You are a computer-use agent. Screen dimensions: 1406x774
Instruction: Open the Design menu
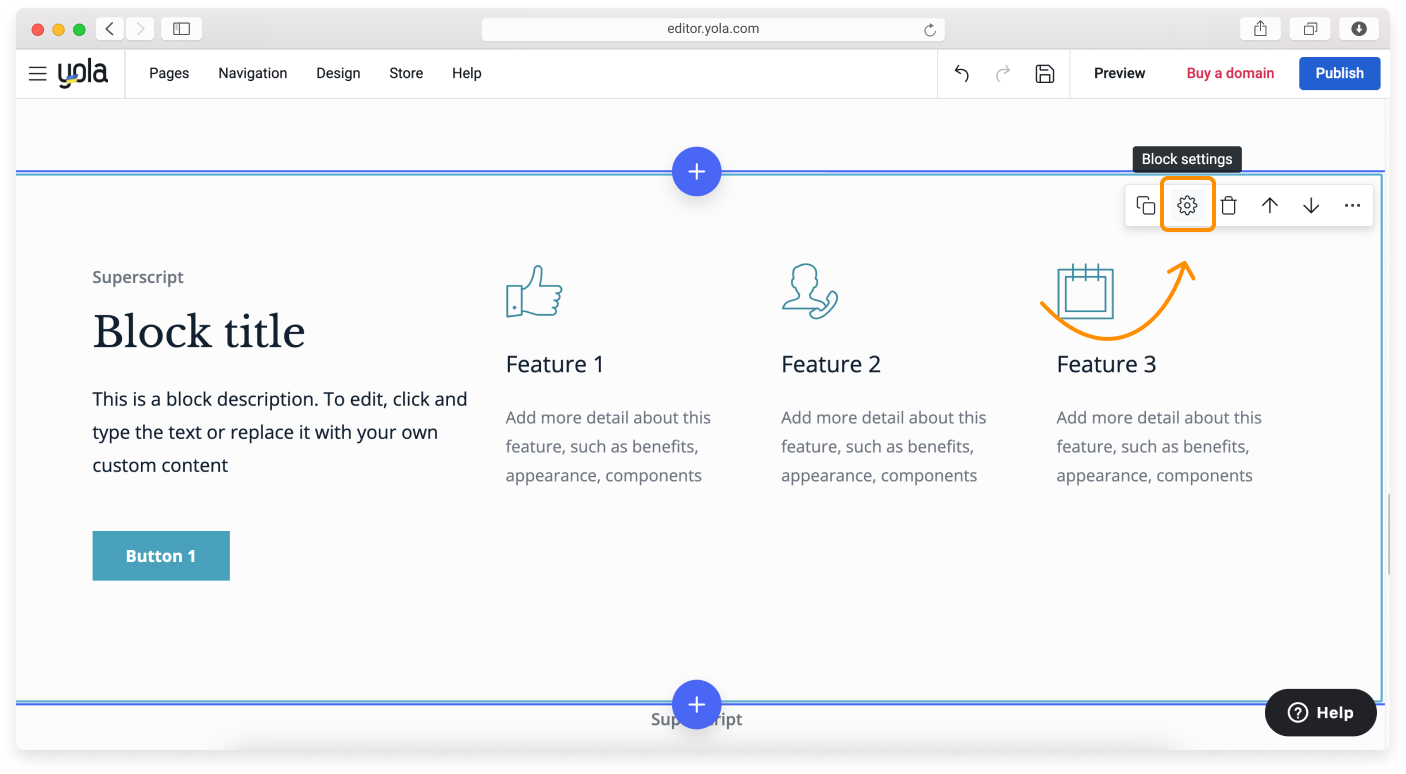[x=338, y=73]
